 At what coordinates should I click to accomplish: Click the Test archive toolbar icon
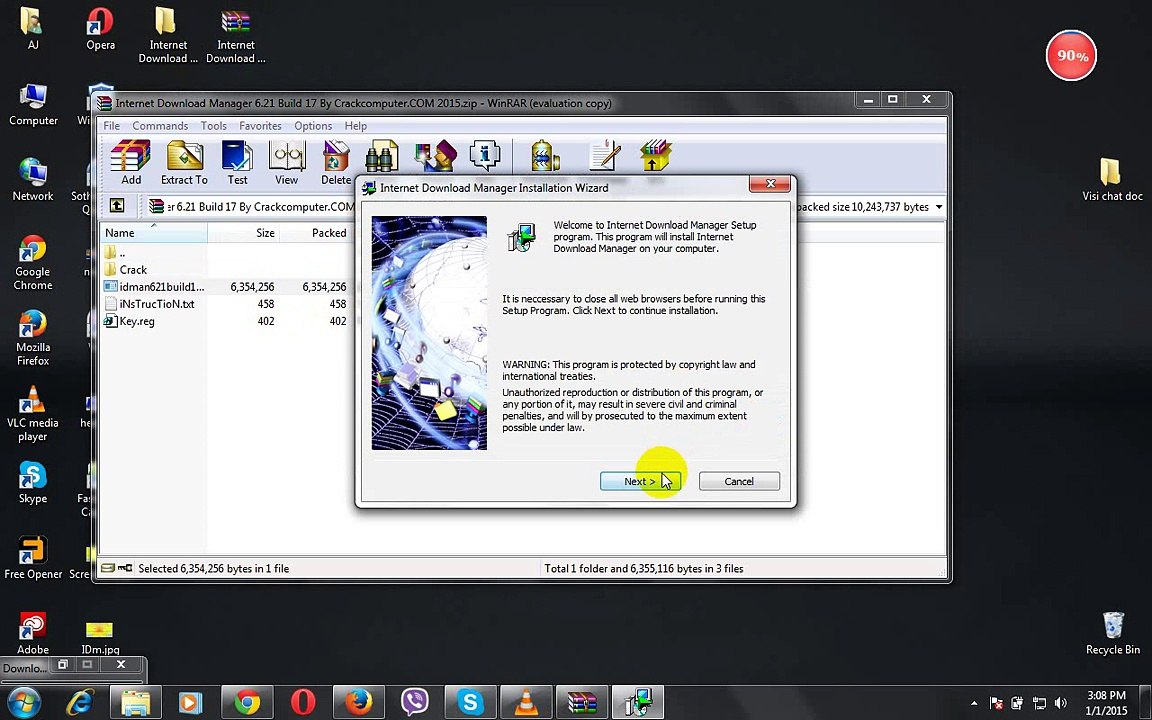point(237,162)
